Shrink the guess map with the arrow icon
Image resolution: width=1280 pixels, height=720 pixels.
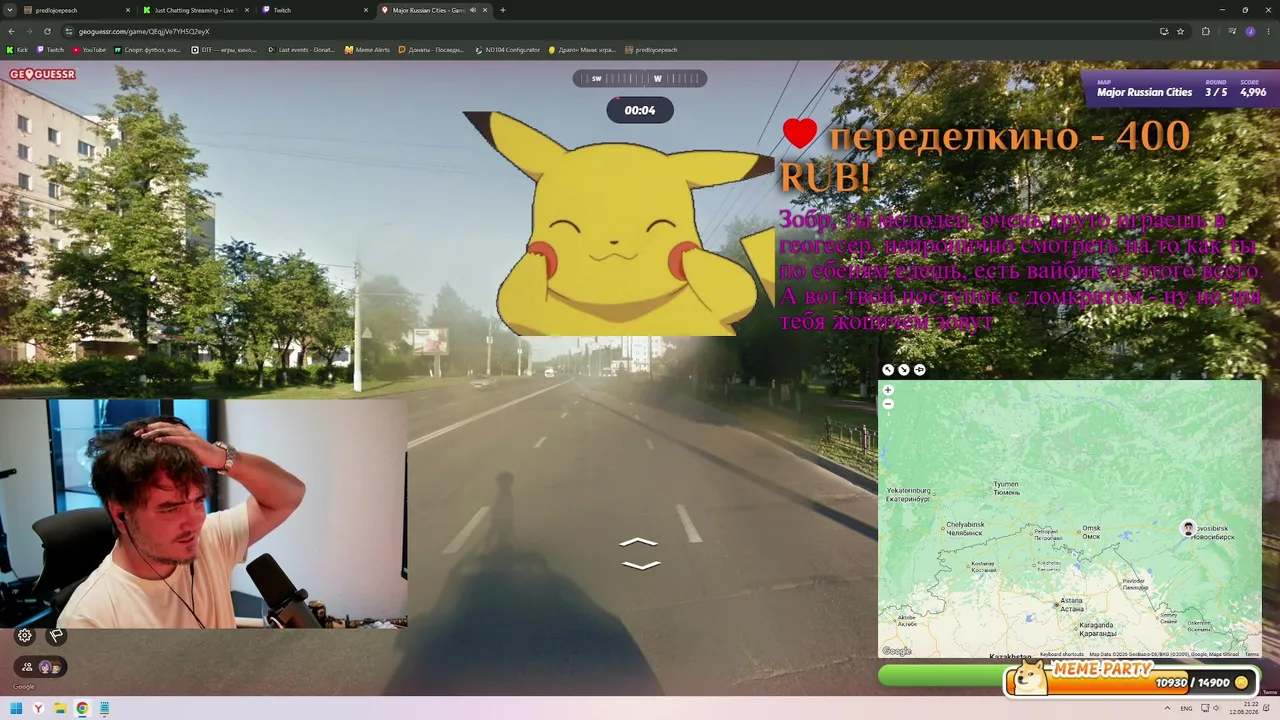[x=904, y=370]
